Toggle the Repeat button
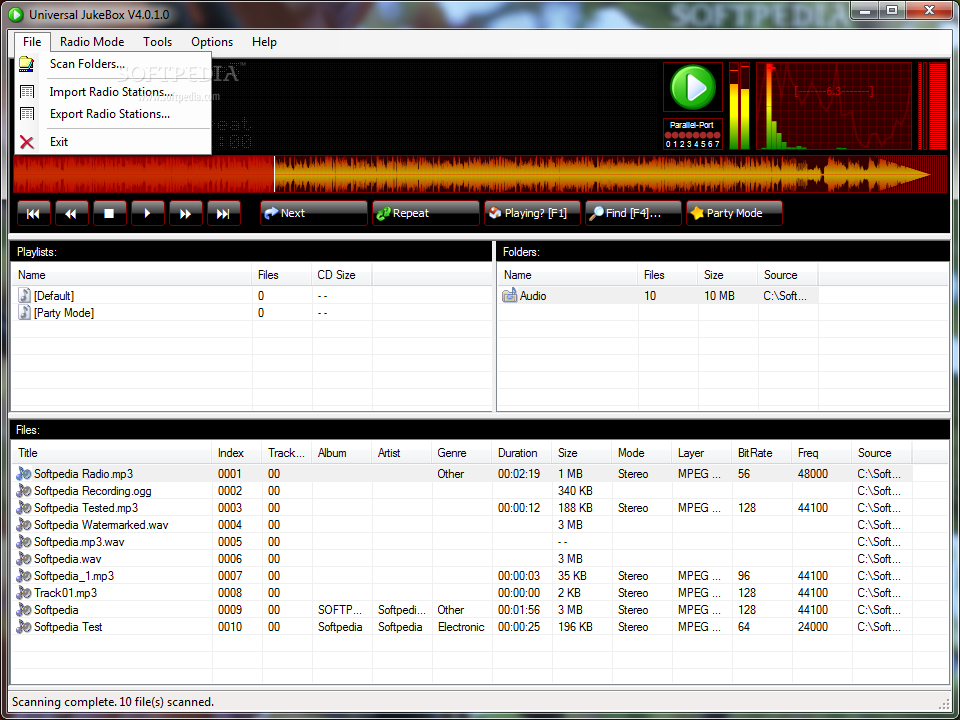 pos(426,214)
